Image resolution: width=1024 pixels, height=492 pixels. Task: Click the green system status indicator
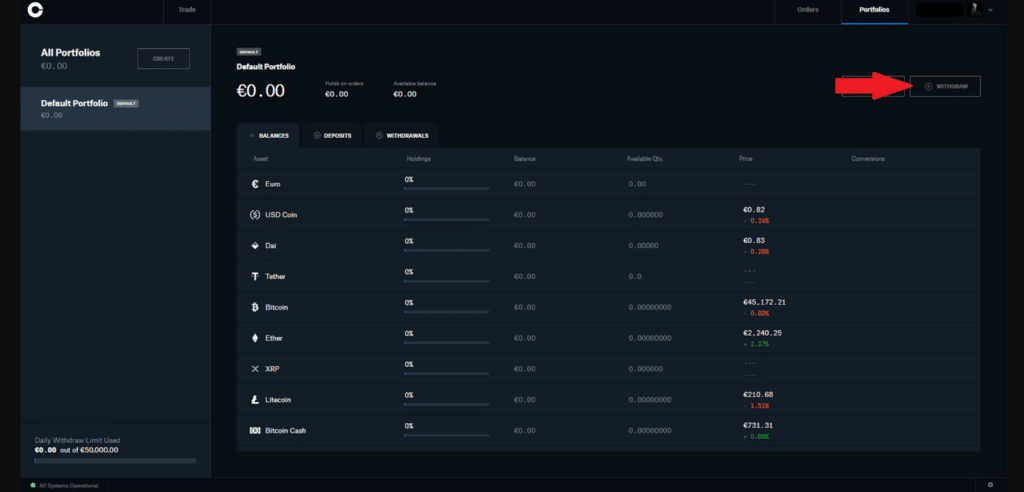pyautogui.click(x=33, y=485)
